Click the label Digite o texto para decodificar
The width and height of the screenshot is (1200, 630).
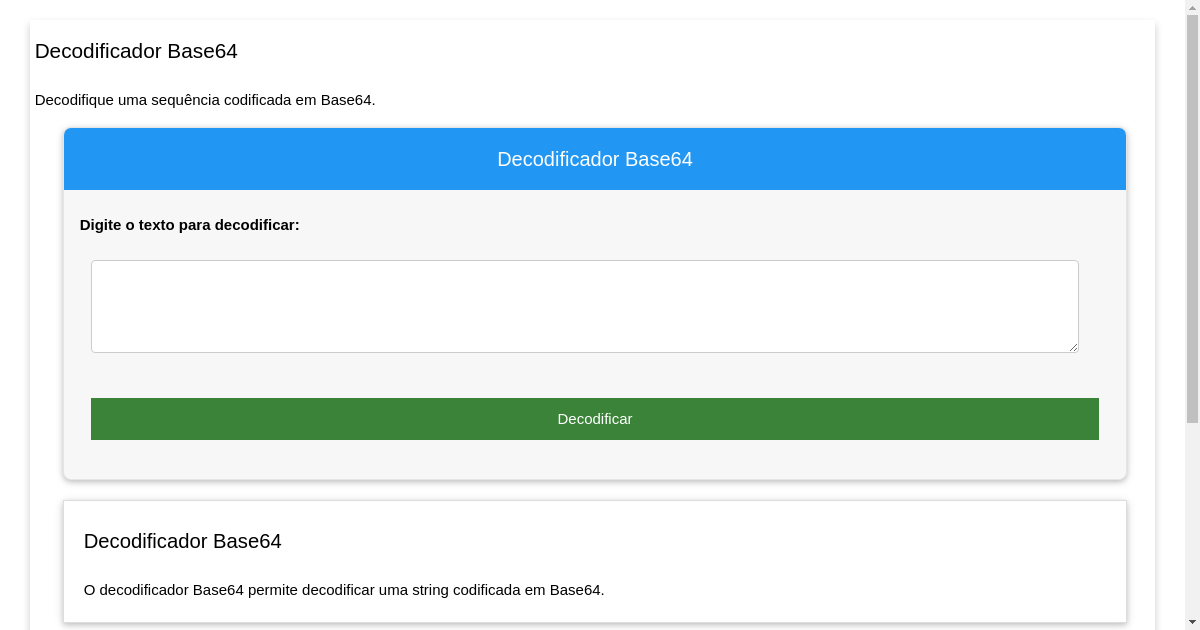(190, 225)
